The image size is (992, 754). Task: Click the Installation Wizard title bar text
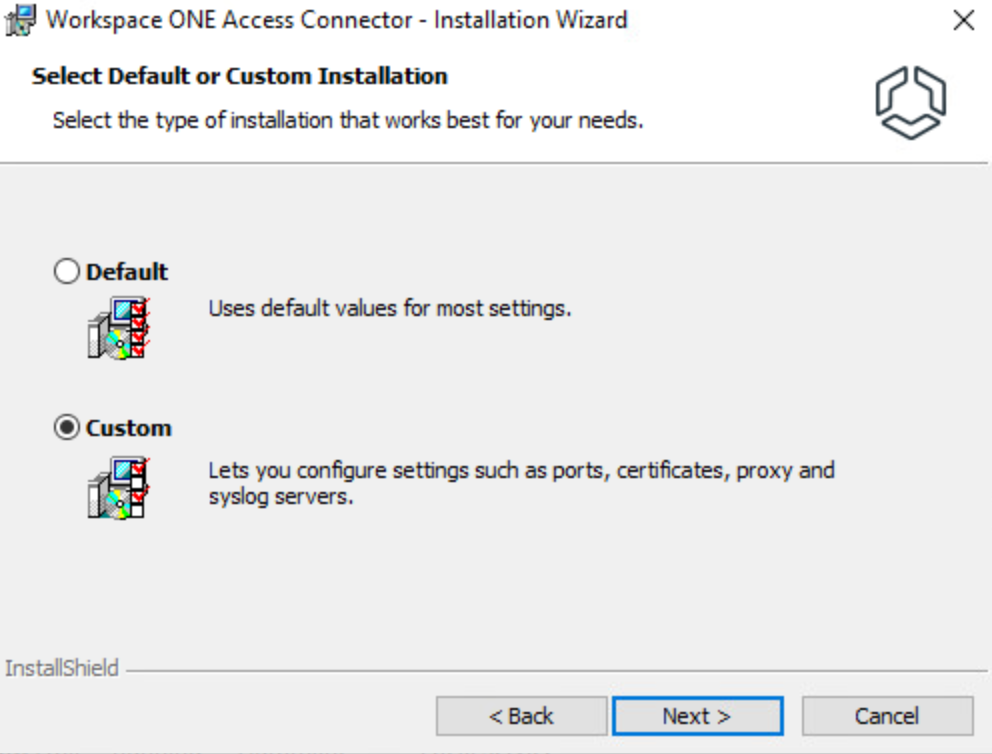click(337, 20)
